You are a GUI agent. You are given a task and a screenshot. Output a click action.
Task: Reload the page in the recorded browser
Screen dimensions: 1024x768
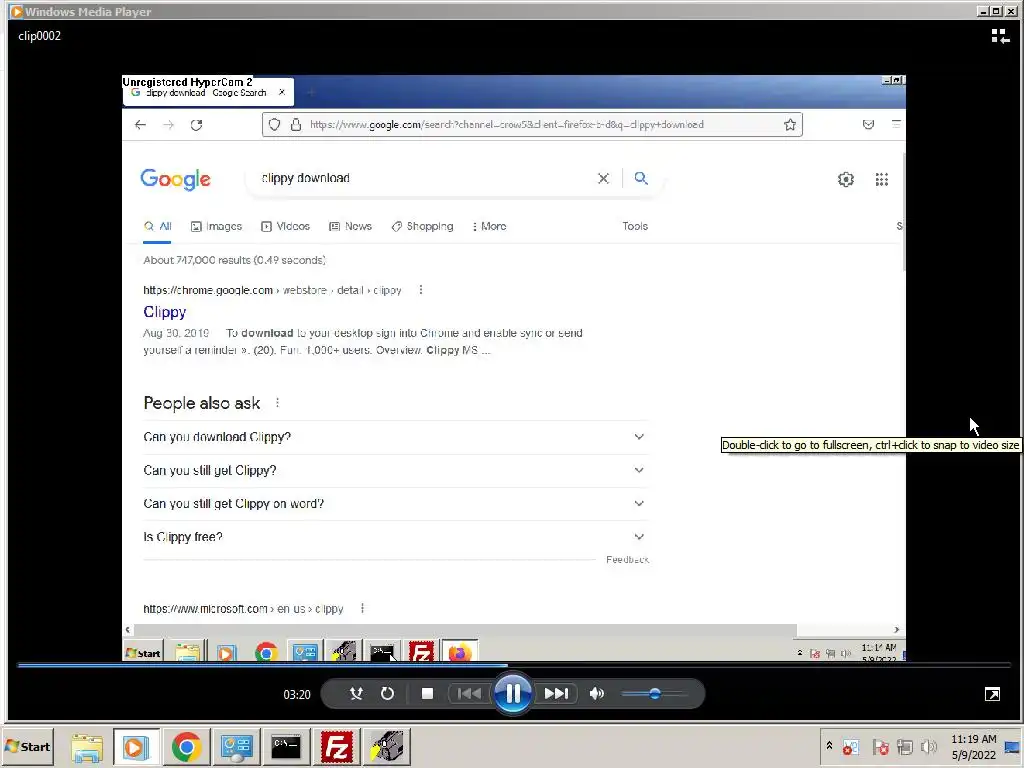click(x=197, y=125)
